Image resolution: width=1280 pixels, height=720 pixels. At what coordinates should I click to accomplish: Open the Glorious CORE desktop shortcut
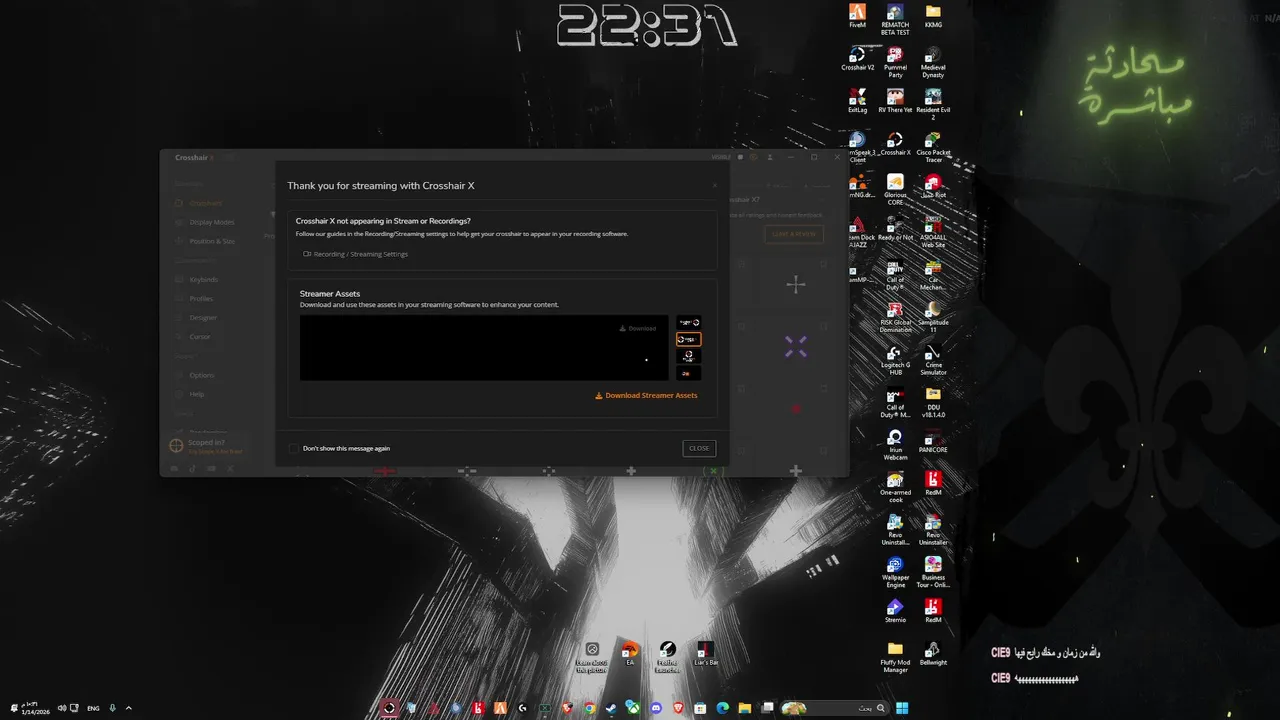coord(895,190)
